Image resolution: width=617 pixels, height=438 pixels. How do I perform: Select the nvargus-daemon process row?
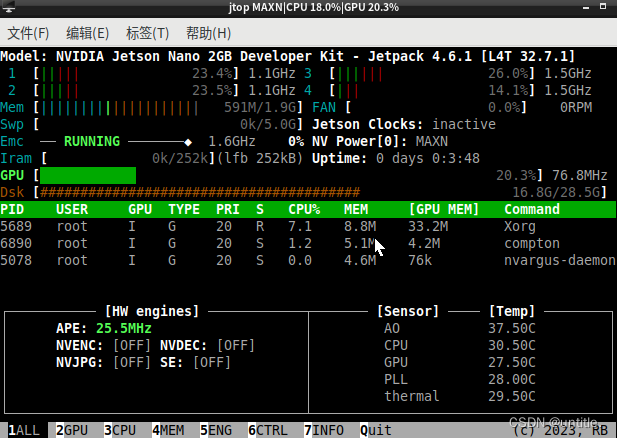click(x=308, y=261)
